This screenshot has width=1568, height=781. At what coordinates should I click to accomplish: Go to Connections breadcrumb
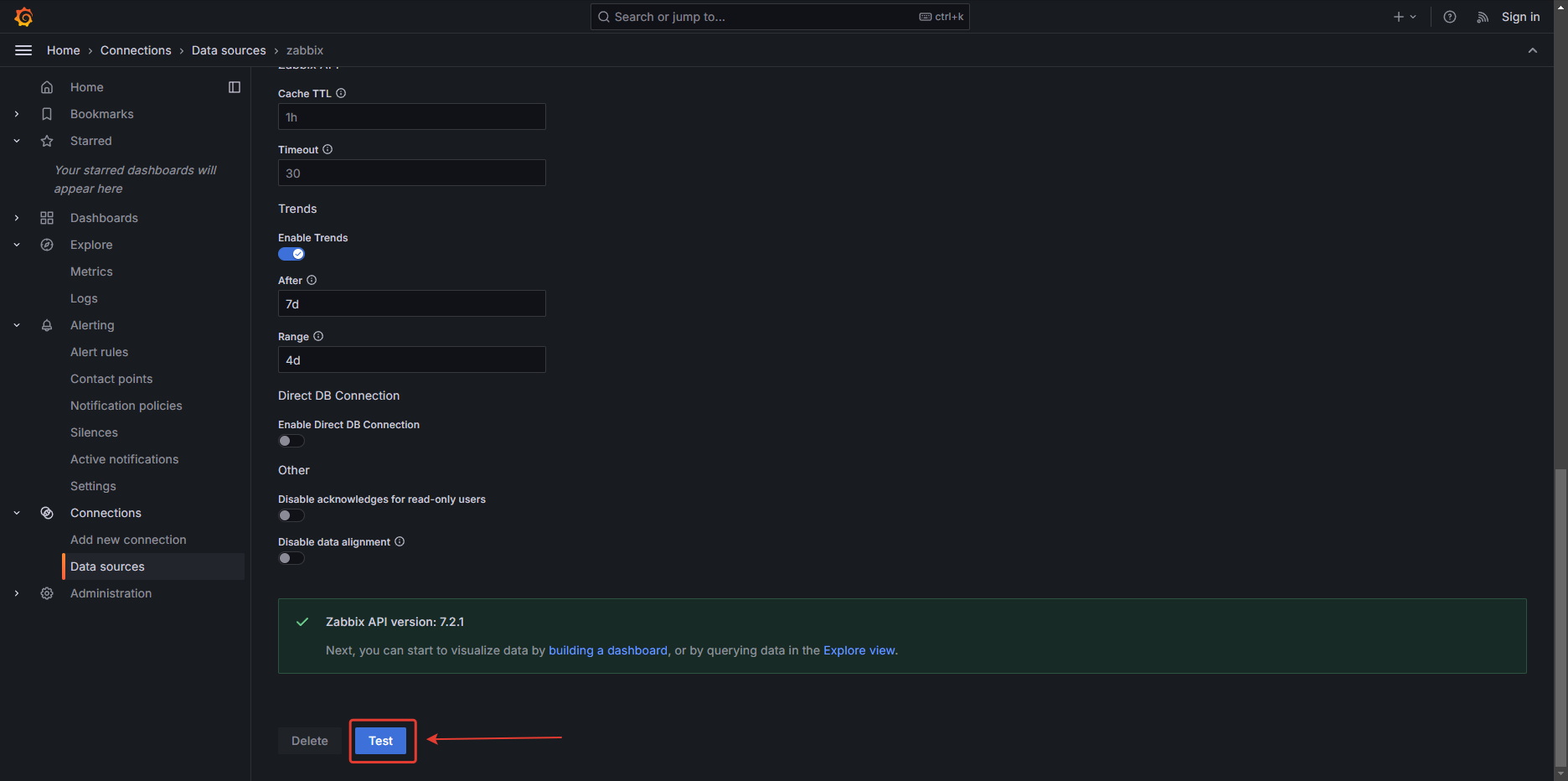(136, 50)
